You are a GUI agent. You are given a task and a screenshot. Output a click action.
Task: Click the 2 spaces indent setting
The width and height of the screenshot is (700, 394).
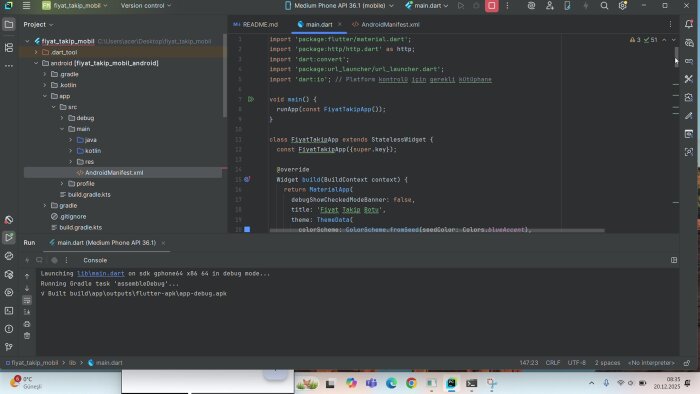pyautogui.click(x=607, y=363)
